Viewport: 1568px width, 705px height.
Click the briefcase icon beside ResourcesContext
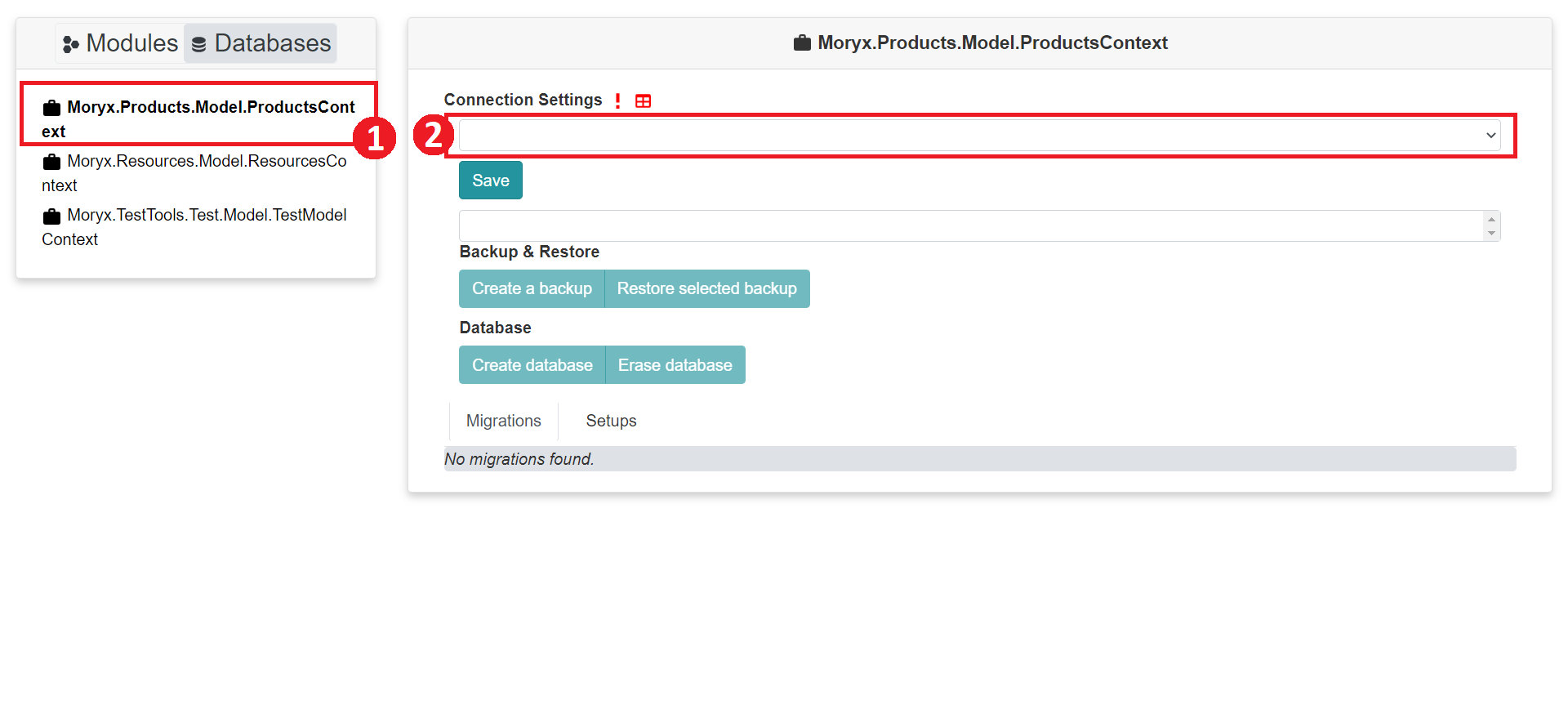pos(51,162)
